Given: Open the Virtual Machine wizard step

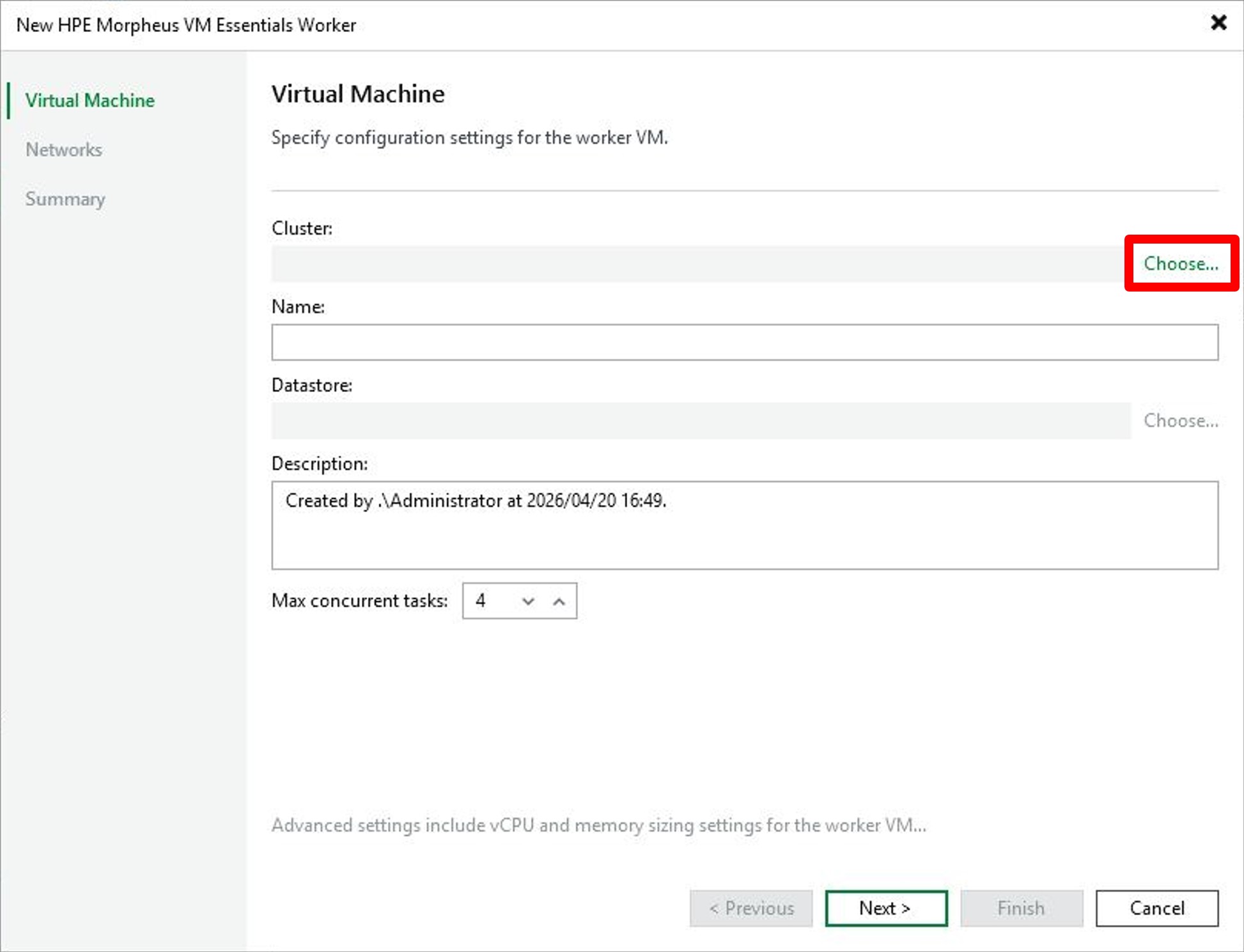Looking at the screenshot, I should coord(89,100).
